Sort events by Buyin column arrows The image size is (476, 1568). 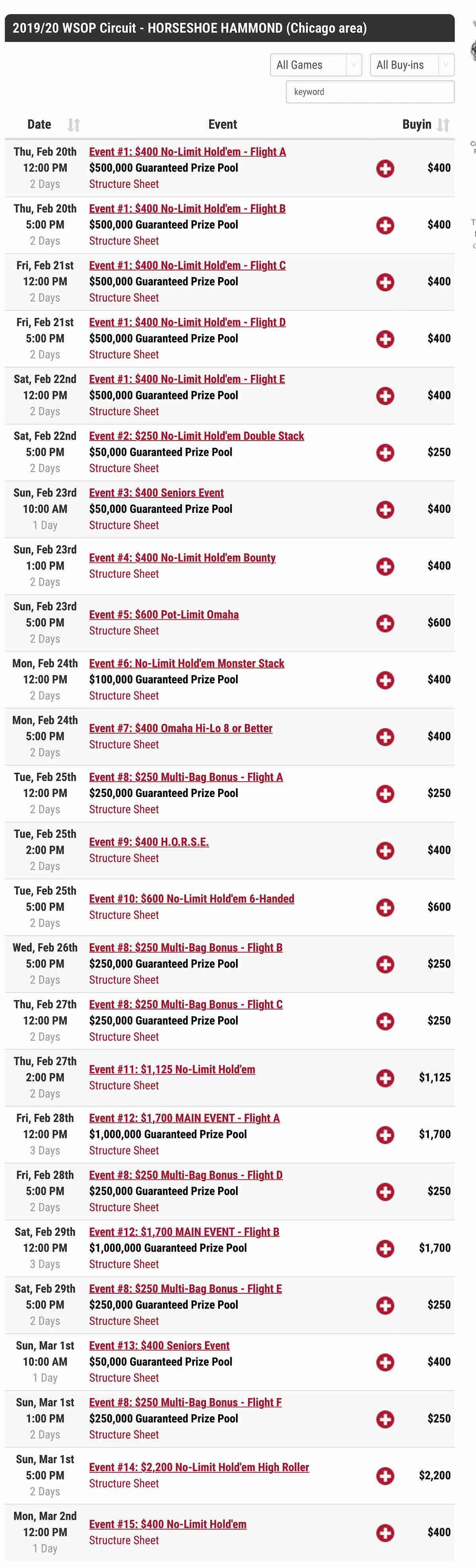click(x=444, y=125)
